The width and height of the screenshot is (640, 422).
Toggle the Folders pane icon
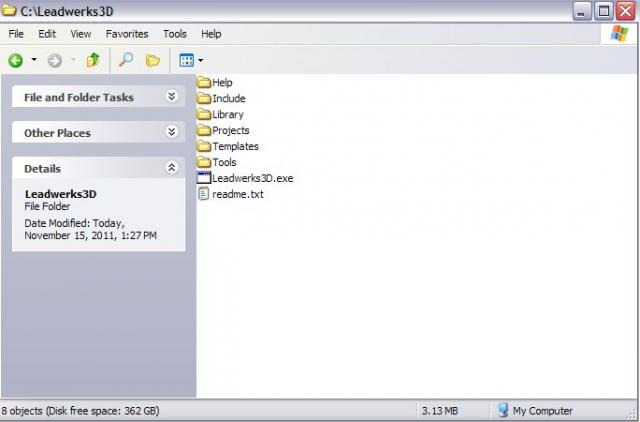tap(152, 60)
